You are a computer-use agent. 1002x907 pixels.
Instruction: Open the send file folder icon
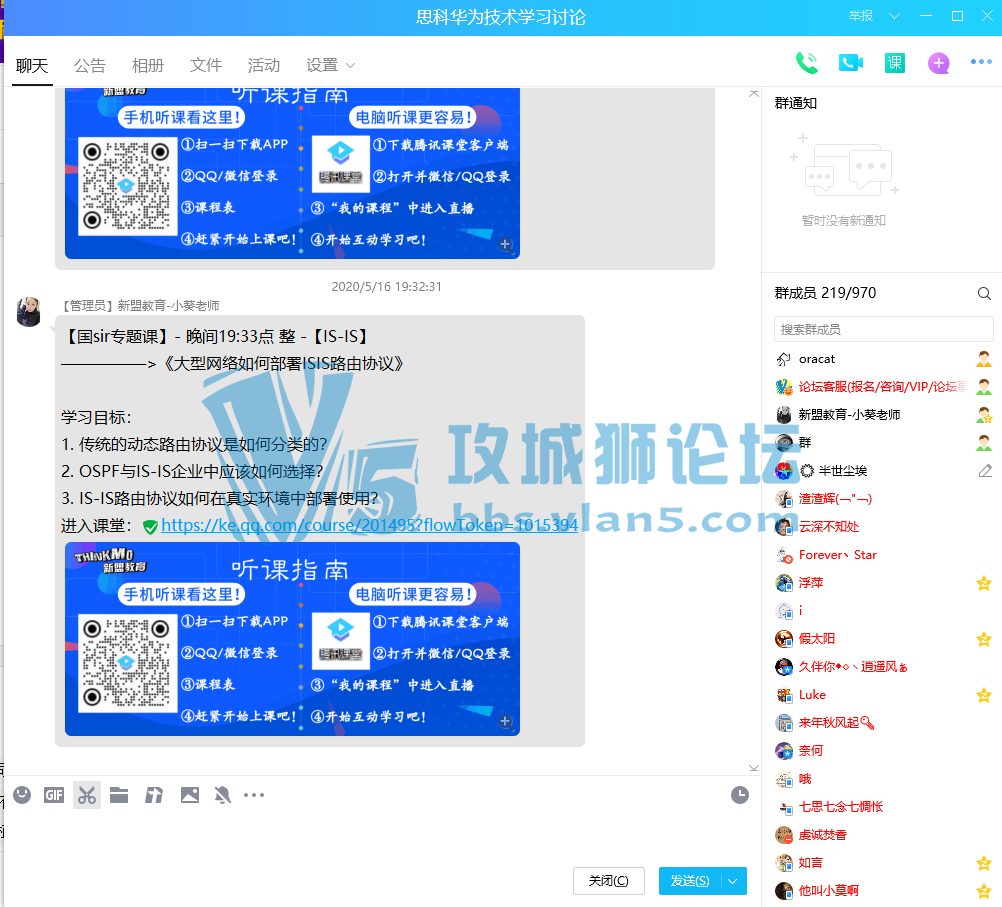119,795
